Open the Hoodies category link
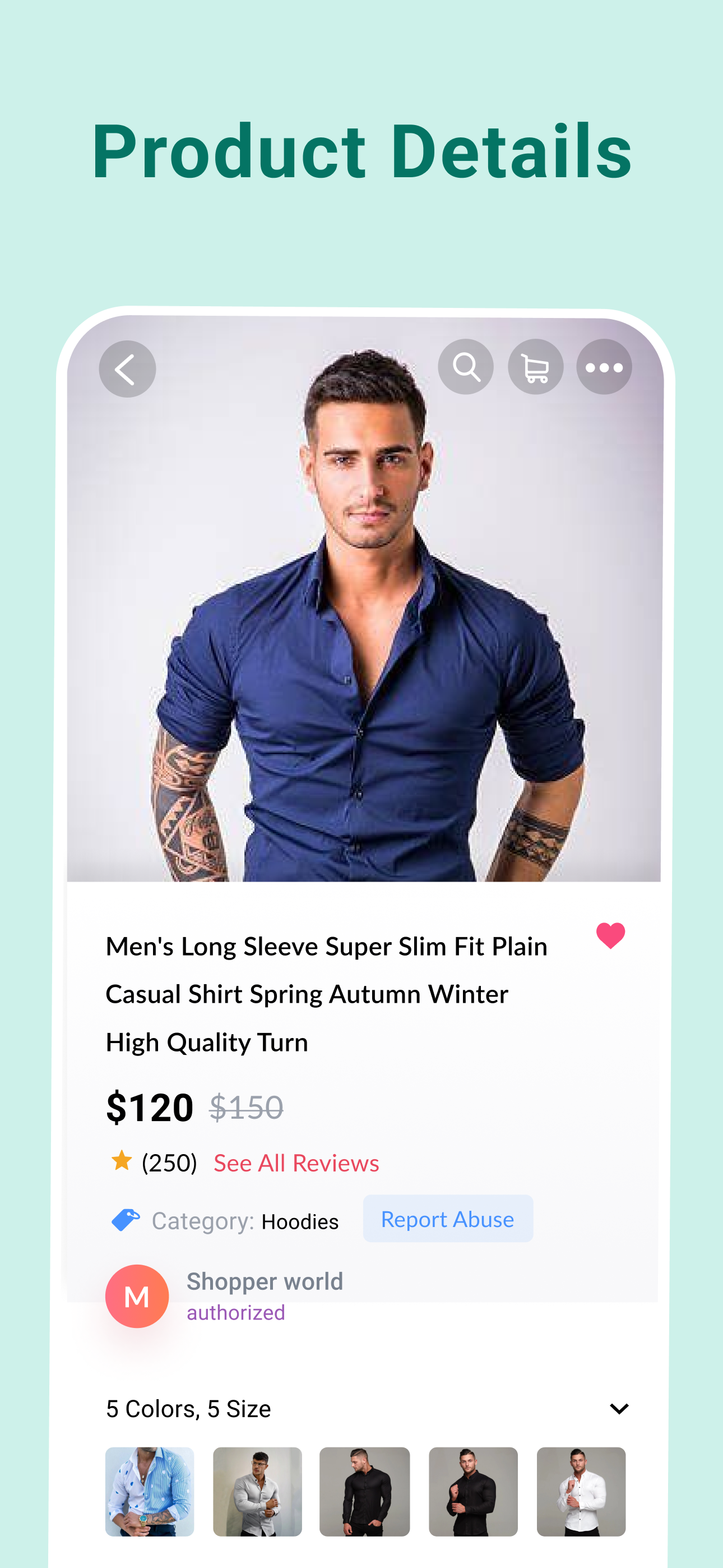 (300, 1221)
